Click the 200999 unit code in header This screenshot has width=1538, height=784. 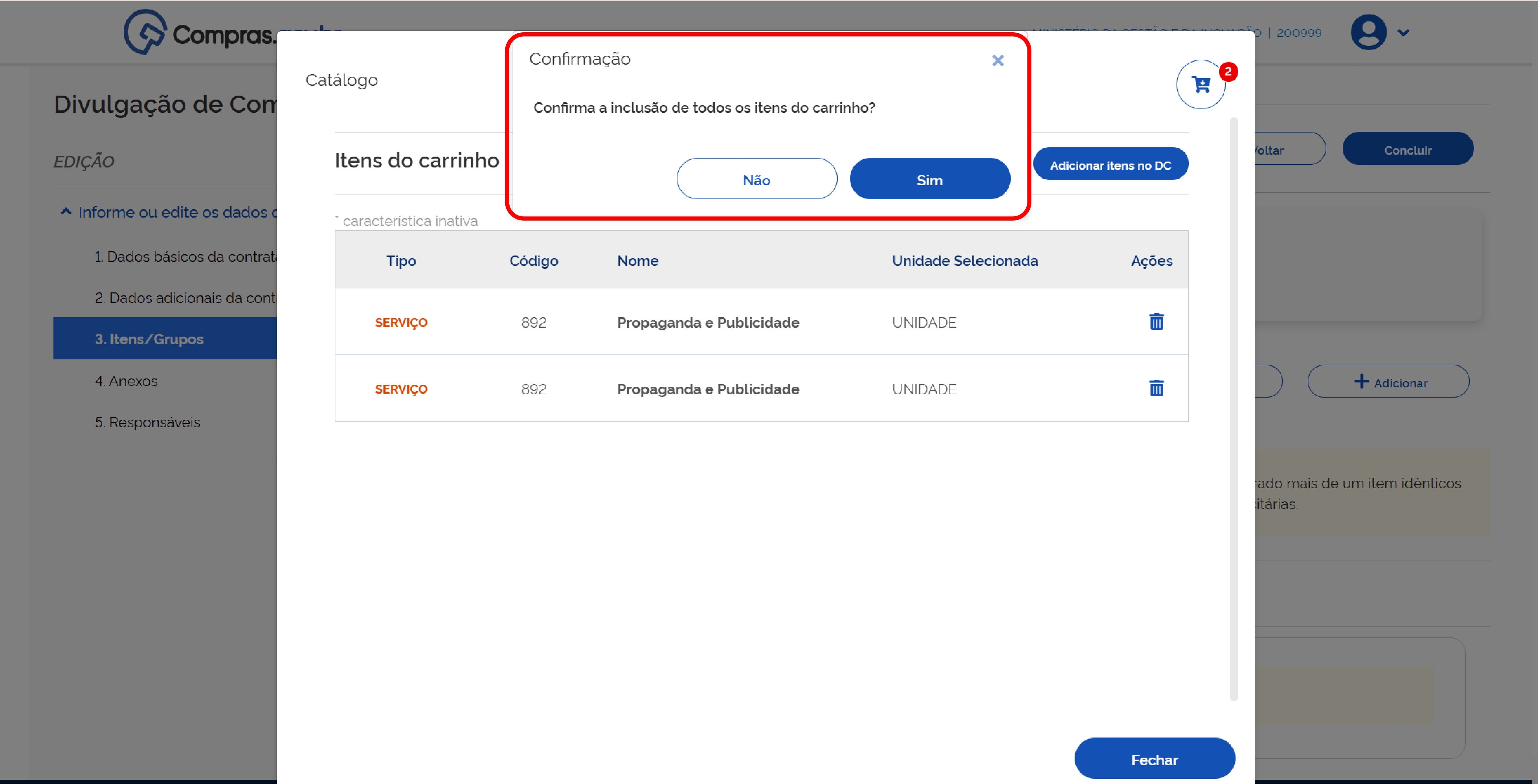[1299, 33]
